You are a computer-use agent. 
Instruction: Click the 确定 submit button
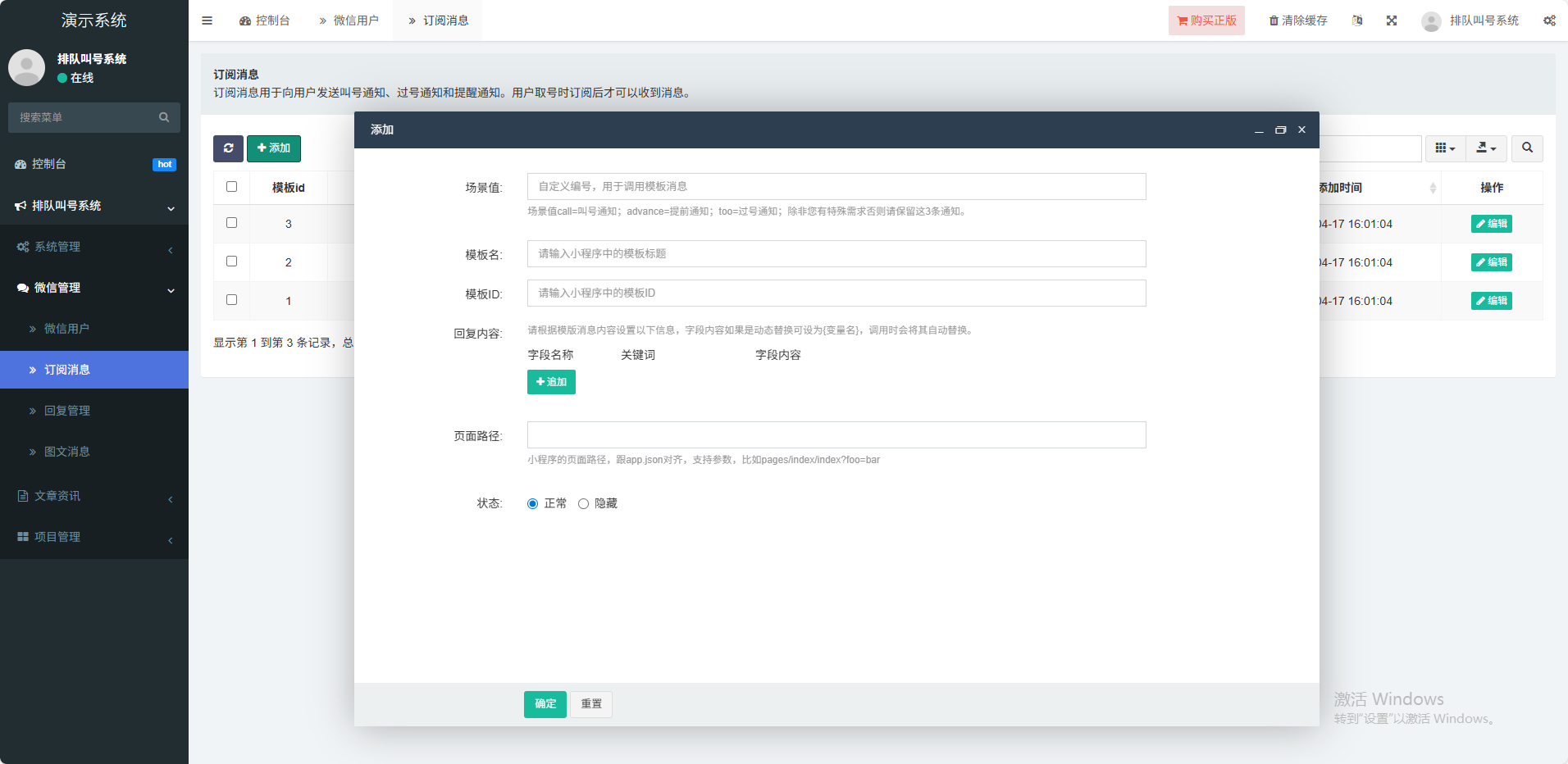(545, 704)
